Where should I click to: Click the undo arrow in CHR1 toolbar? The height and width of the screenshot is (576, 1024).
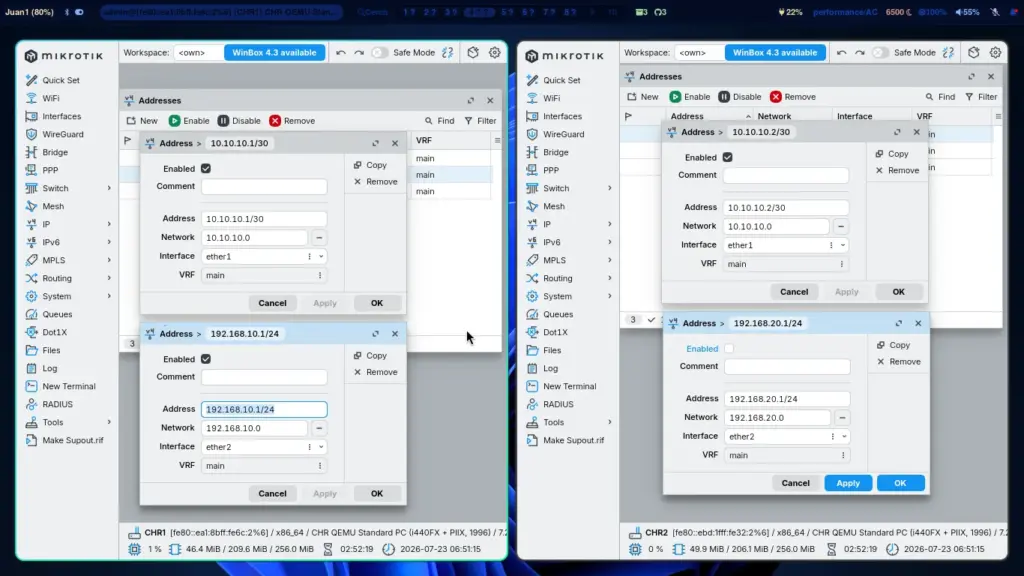tap(340, 52)
